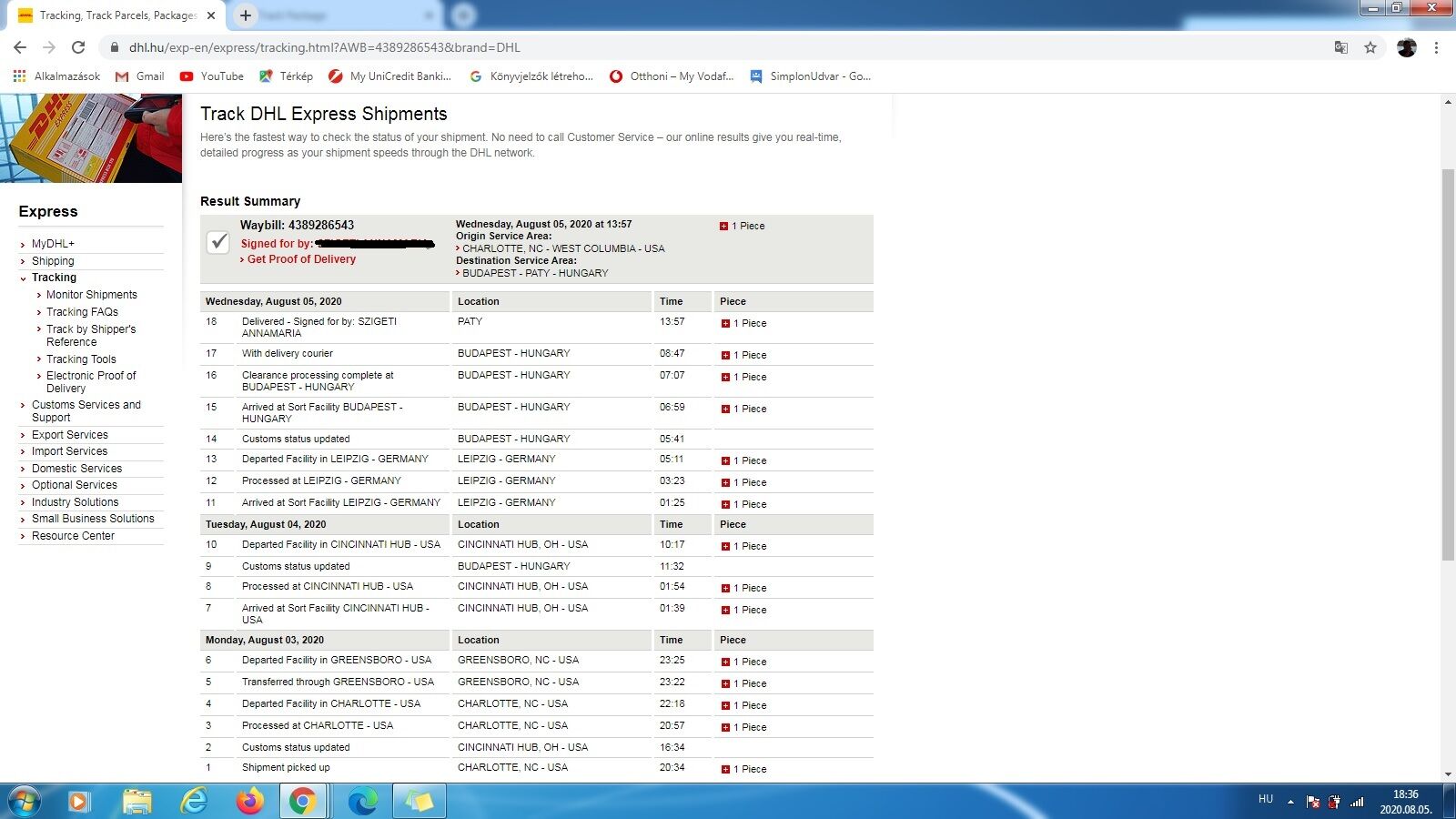Viewport: 1456px width, 819px height.
Task: Open Firefox from the taskbar
Action: coord(249,801)
